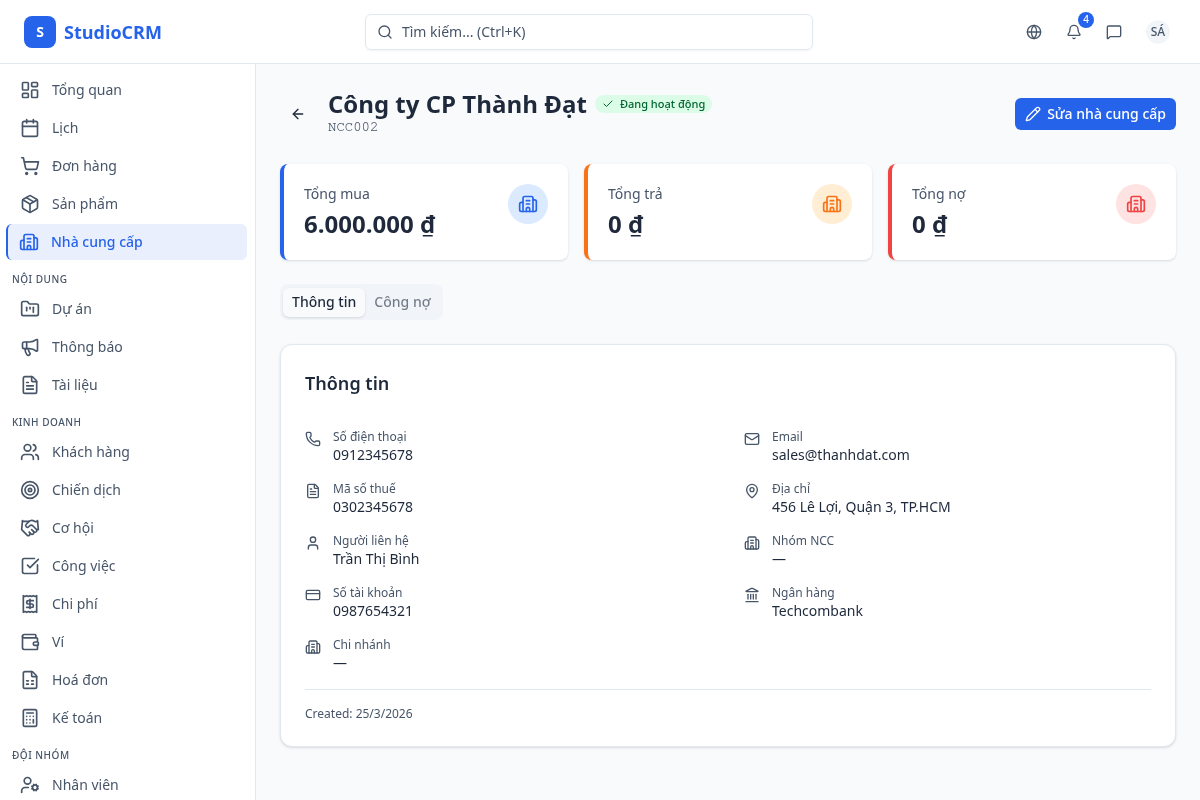Click the Đang hoạt động status badge
The image size is (1200, 800).
(654, 104)
